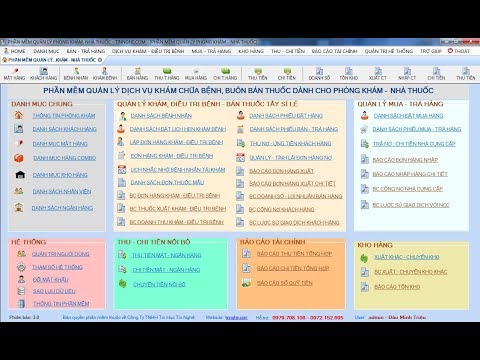480x360 pixels.
Task: Open the DANH MỤC MẶT HÀNG link
Action: point(60,144)
